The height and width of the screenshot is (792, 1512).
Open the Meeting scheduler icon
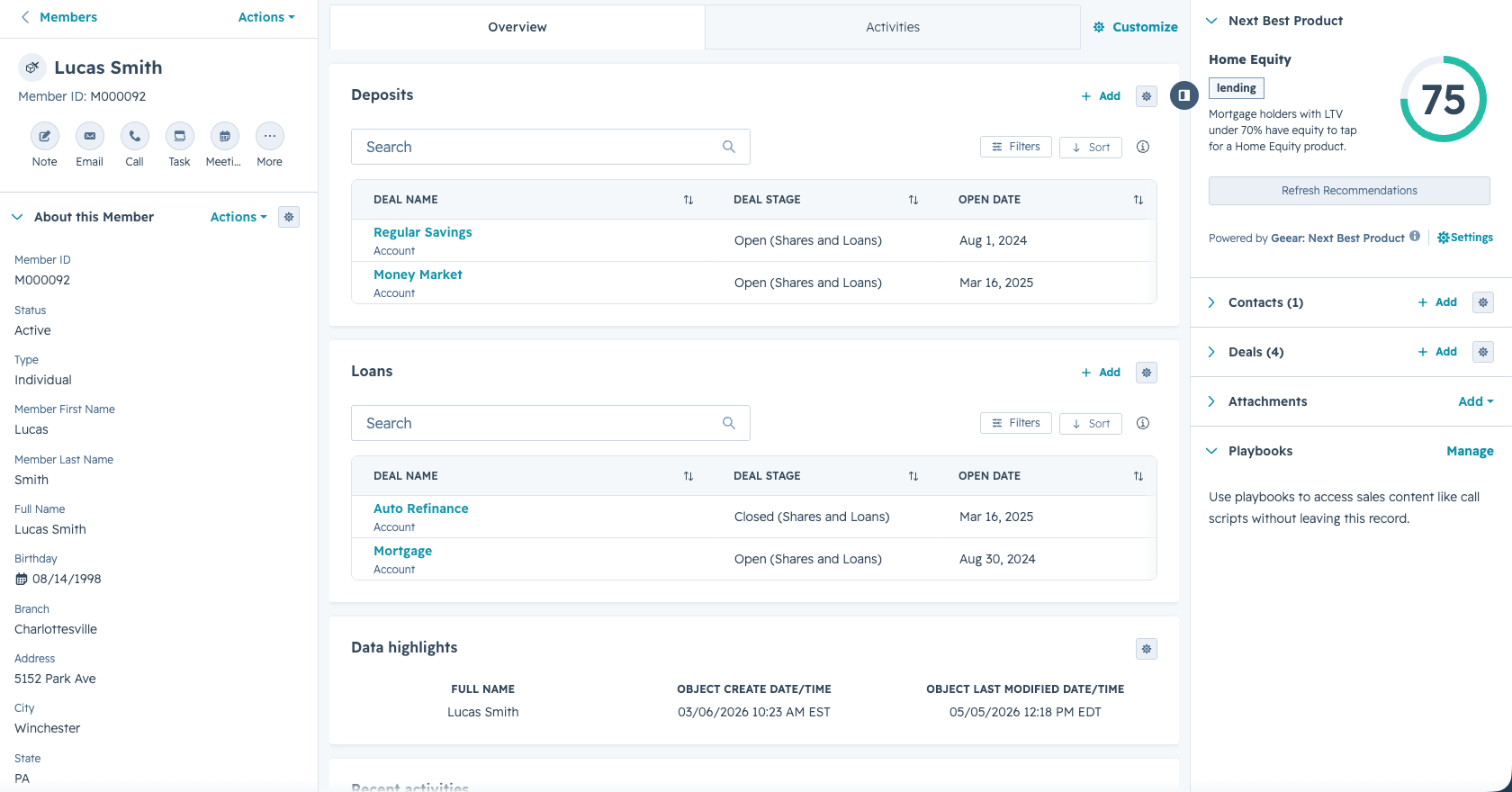coord(225,136)
